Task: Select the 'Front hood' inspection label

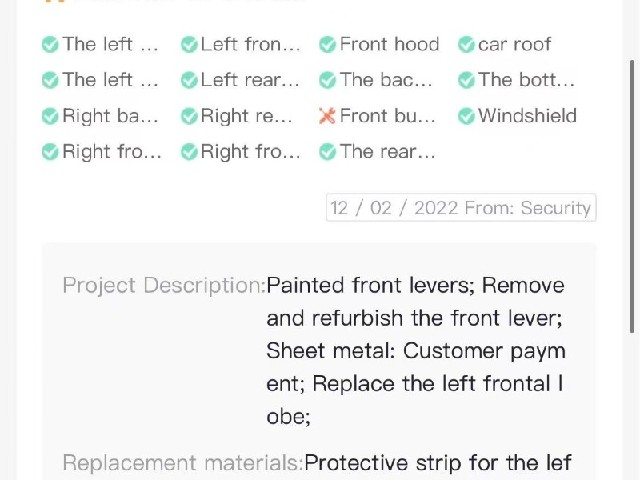Action: (x=389, y=44)
